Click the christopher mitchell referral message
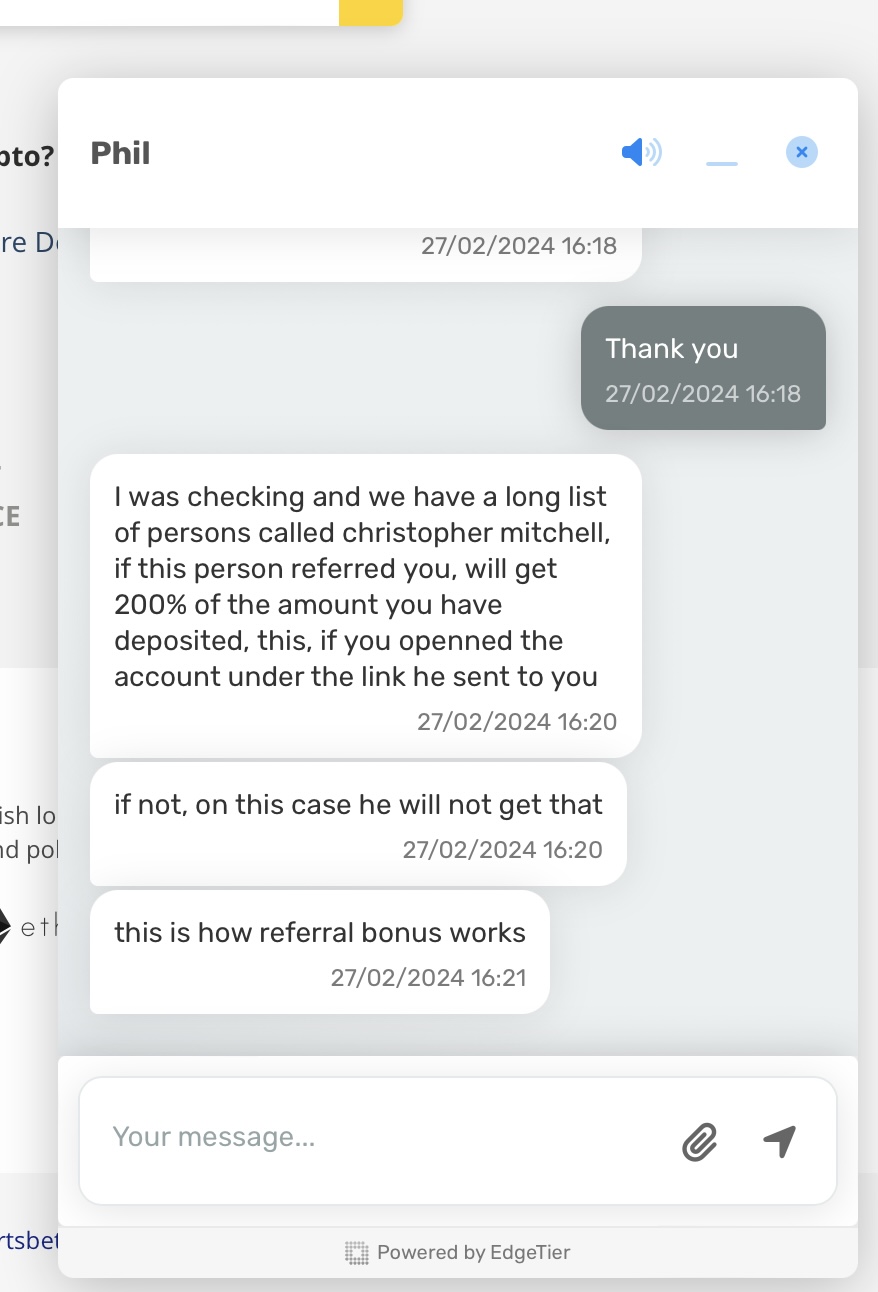This screenshot has height=1292, width=878. 365,606
